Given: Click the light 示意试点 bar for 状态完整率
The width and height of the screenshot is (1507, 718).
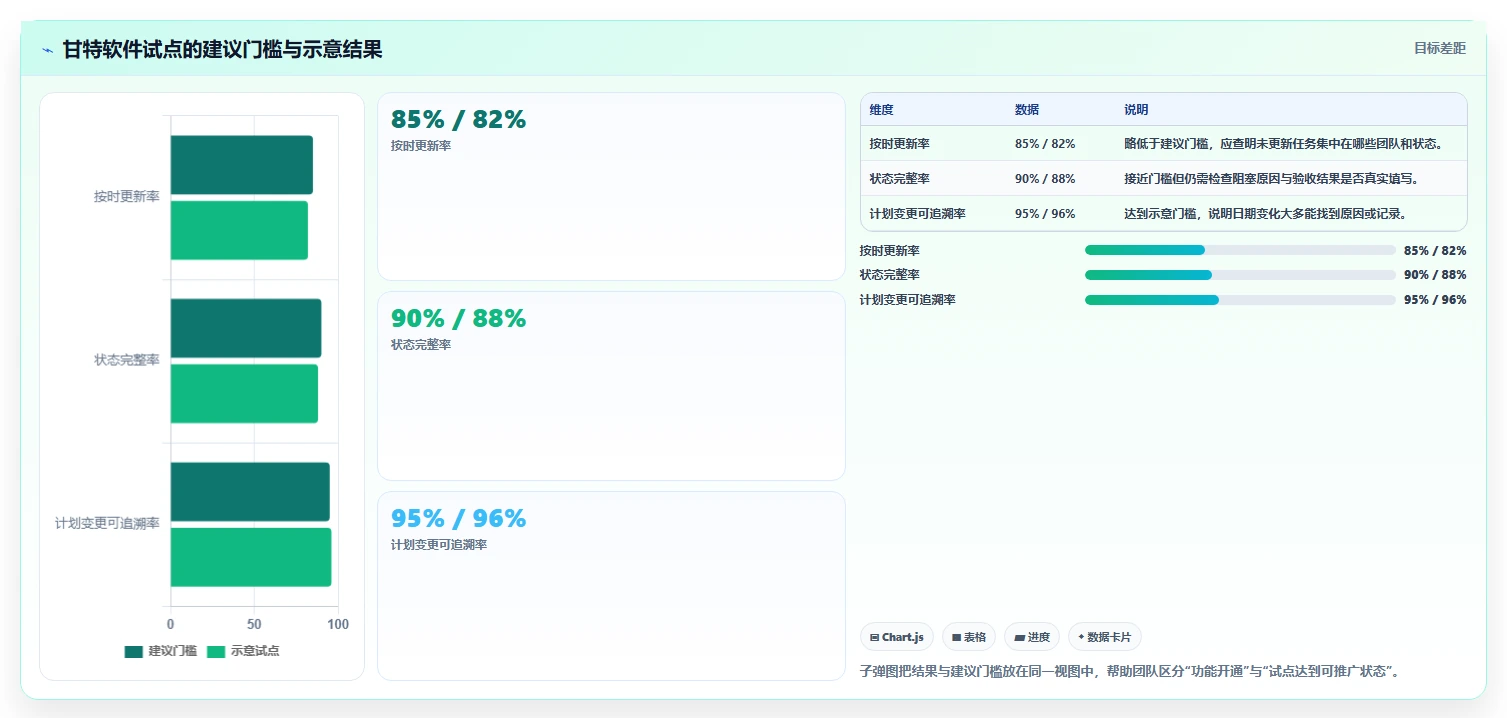Looking at the screenshot, I should [244, 393].
